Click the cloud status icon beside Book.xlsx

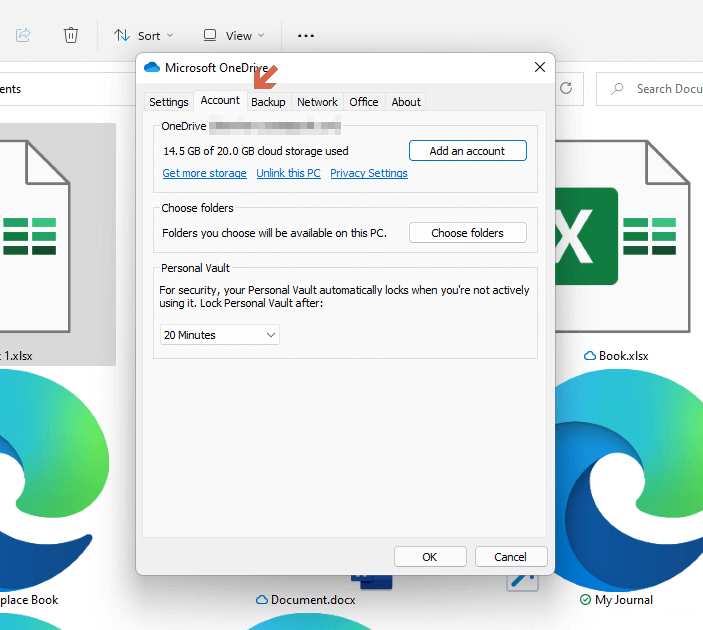(x=590, y=356)
